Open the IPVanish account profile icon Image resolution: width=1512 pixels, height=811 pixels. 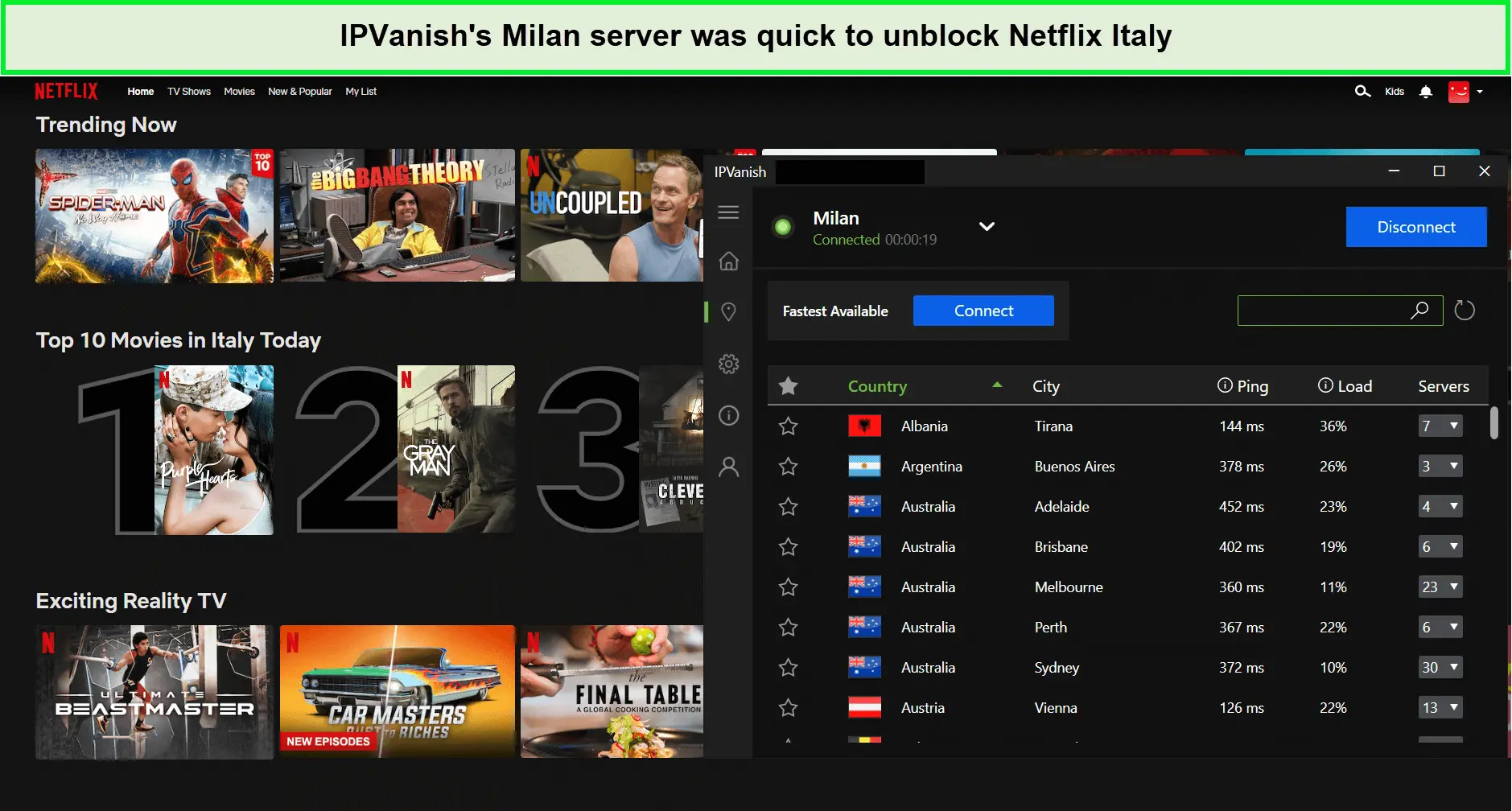pos(728,467)
